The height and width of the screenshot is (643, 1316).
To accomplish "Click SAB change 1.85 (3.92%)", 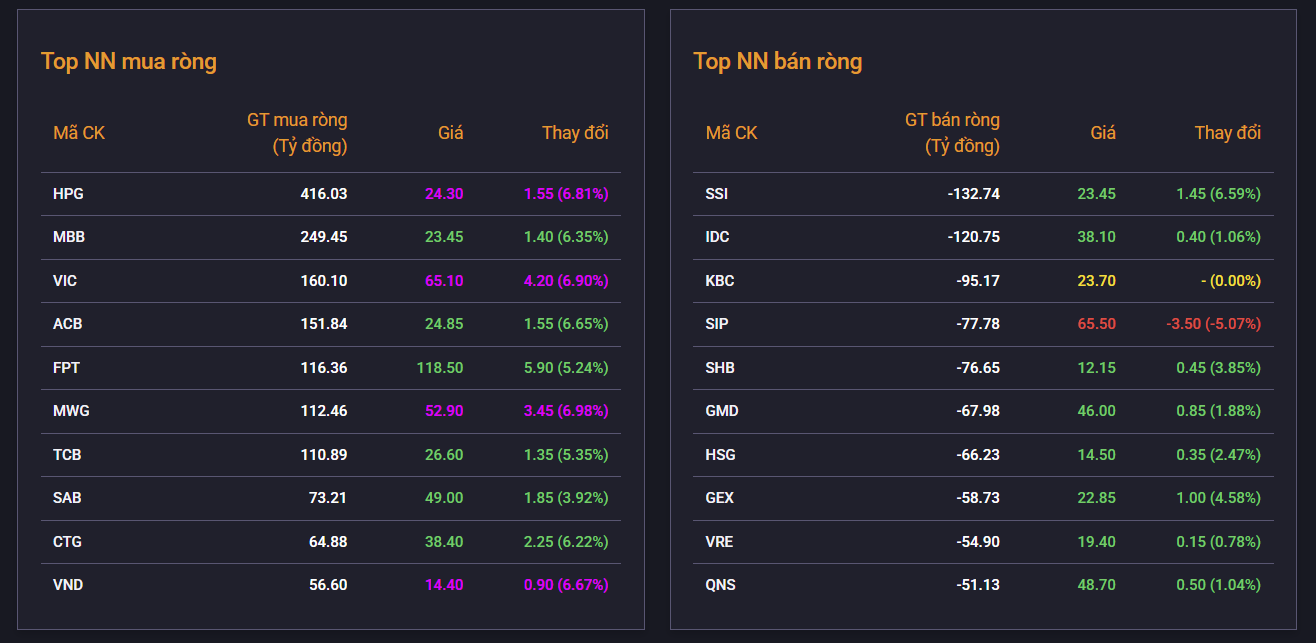I will (566, 498).
